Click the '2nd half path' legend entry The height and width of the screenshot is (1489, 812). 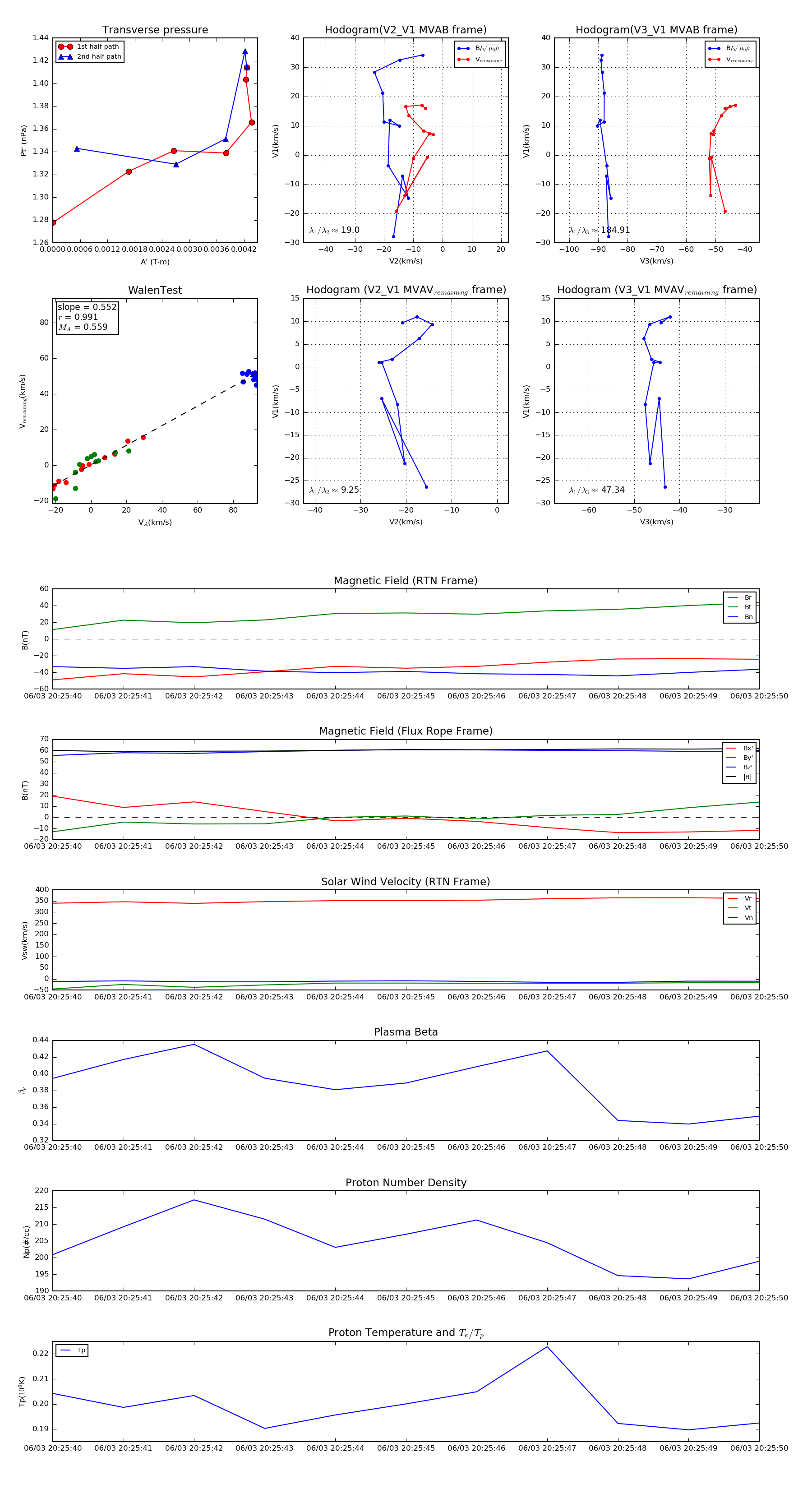click(90, 57)
